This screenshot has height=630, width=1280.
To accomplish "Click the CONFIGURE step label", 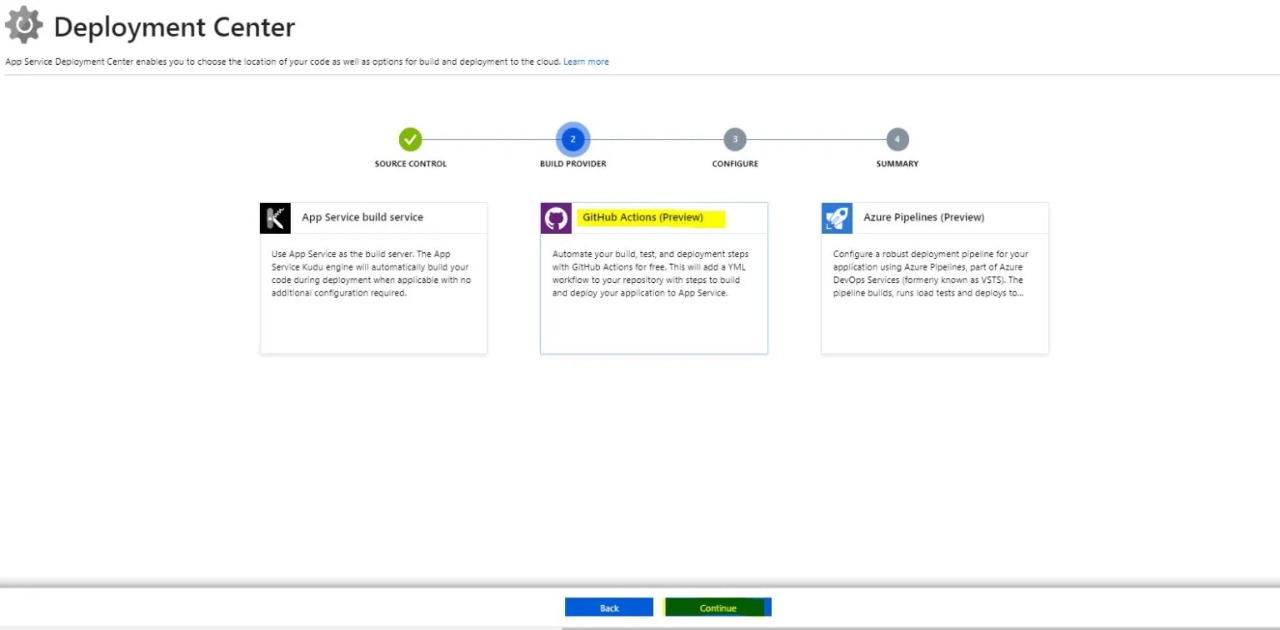I will (x=735, y=164).
